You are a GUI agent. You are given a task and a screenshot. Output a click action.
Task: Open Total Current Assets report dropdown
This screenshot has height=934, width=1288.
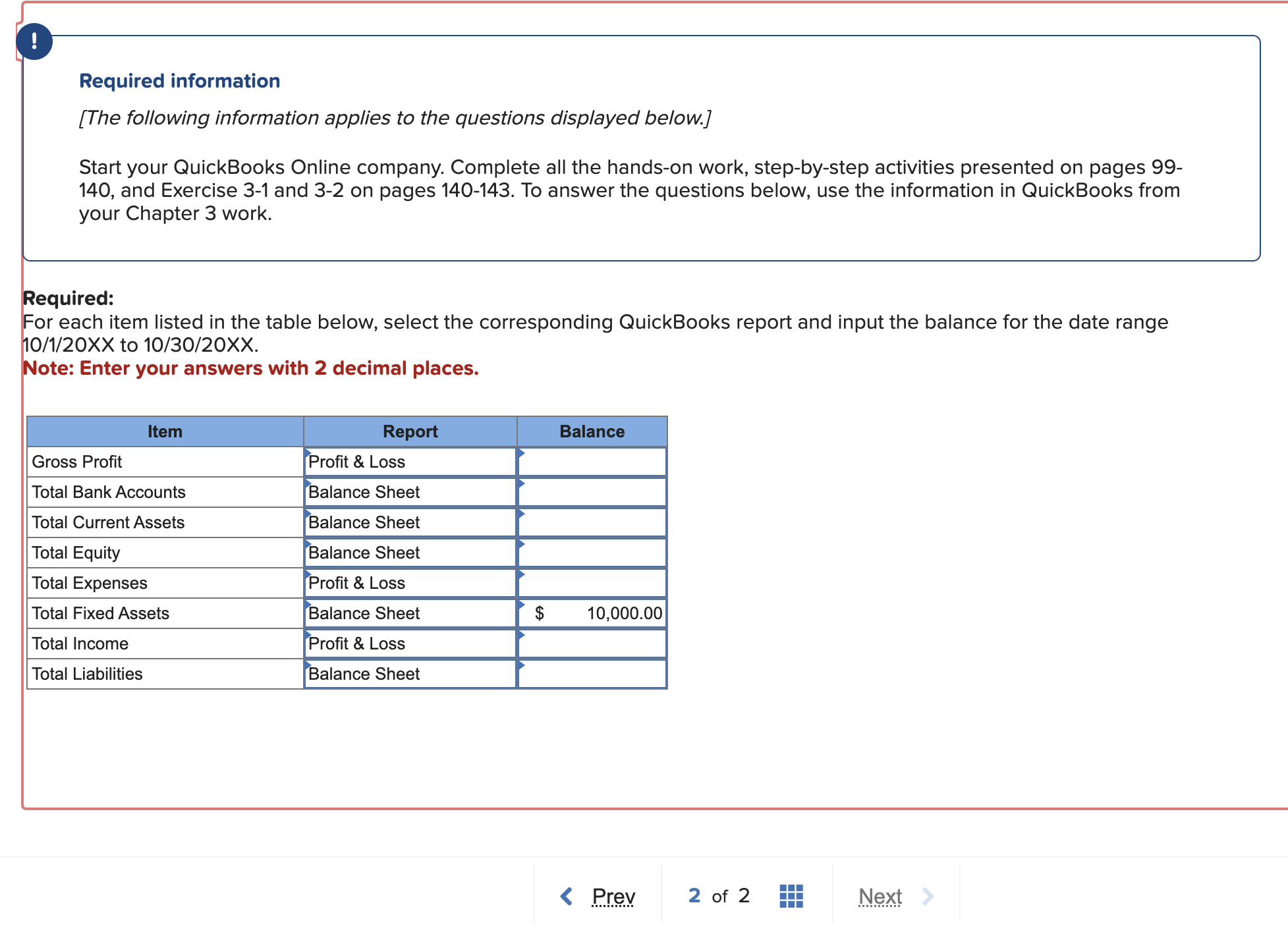[x=410, y=522]
